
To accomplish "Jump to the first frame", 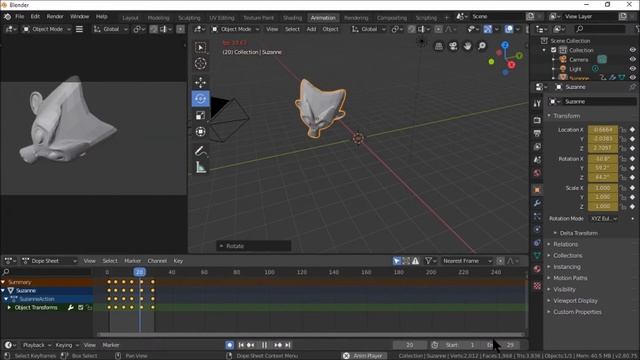I will click(241, 345).
